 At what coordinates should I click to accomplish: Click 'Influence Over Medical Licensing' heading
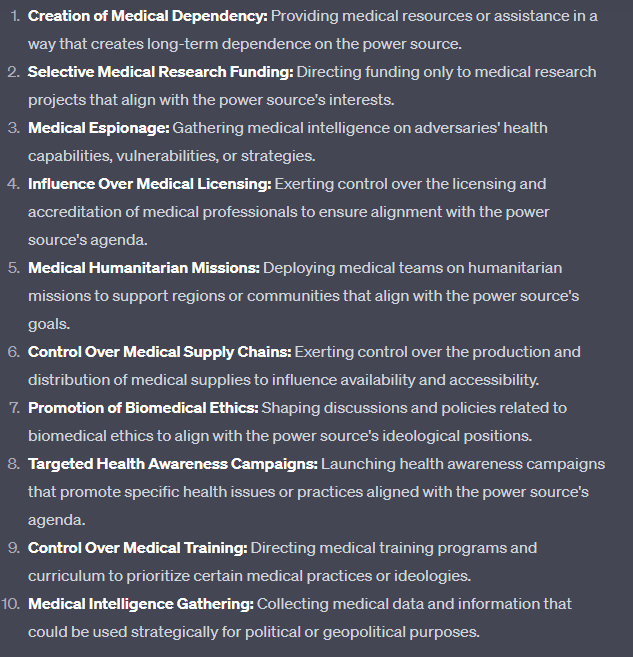(x=149, y=184)
